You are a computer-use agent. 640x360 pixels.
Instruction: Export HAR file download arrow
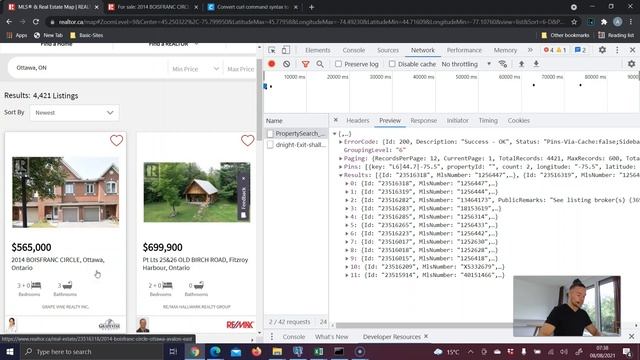536,64
